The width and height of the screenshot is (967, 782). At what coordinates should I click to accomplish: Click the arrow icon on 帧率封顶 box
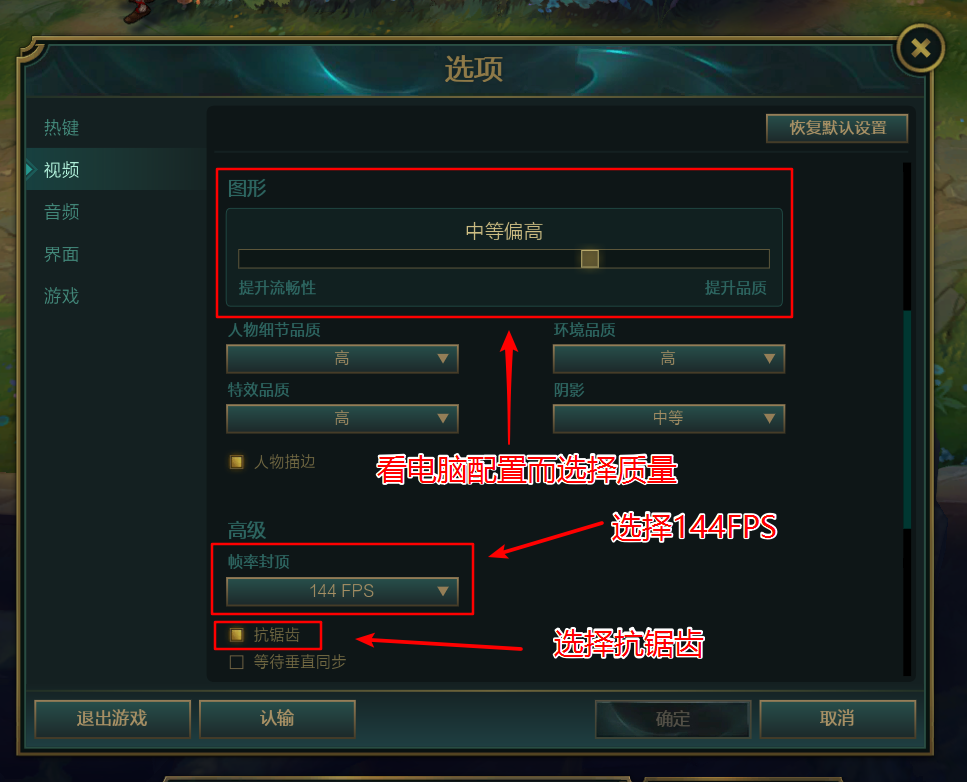442,591
